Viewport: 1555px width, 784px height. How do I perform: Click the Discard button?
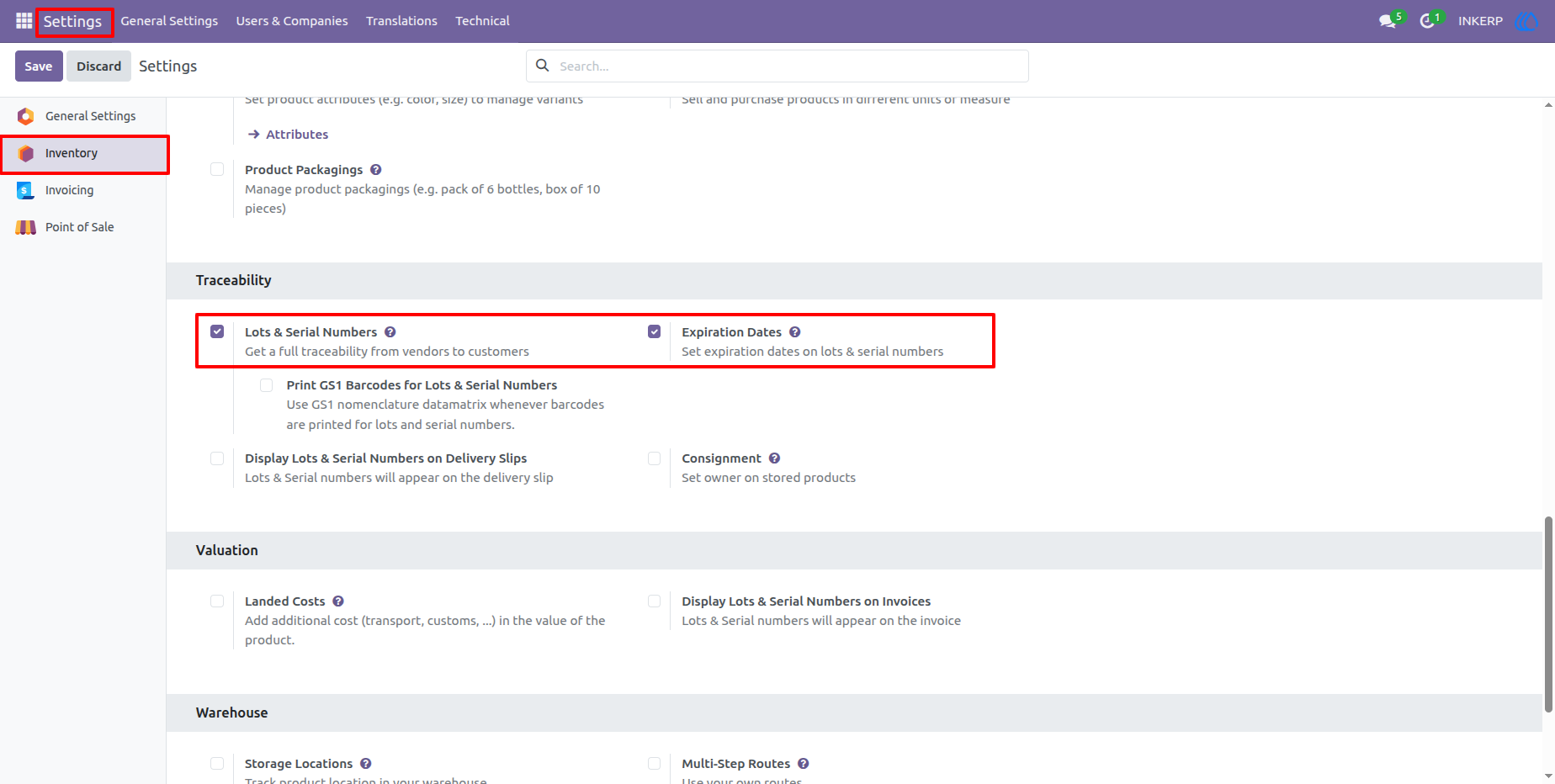(x=99, y=66)
